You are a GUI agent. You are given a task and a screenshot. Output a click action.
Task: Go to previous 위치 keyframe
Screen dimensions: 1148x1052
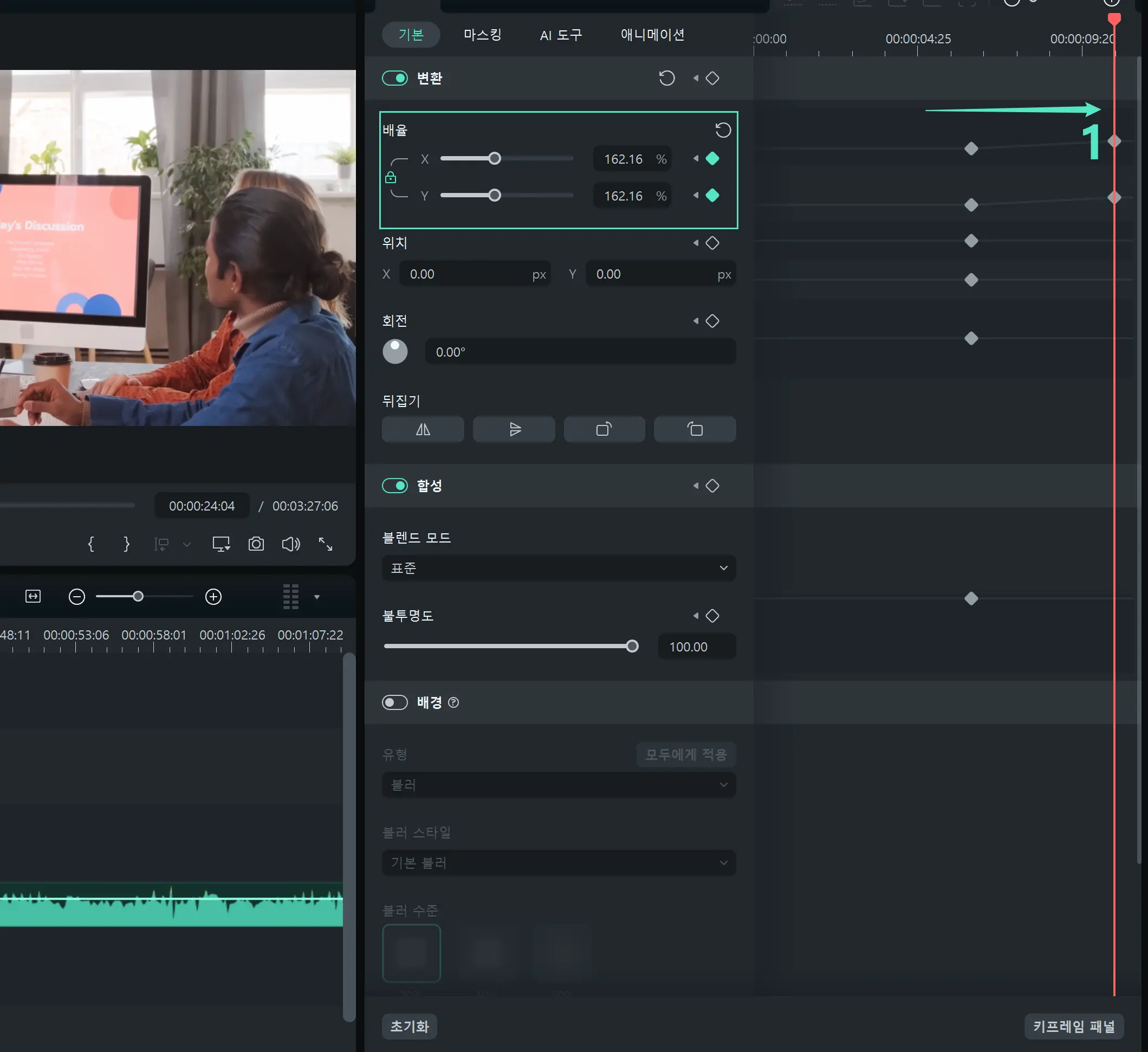pyautogui.click(x=695, y=243)
